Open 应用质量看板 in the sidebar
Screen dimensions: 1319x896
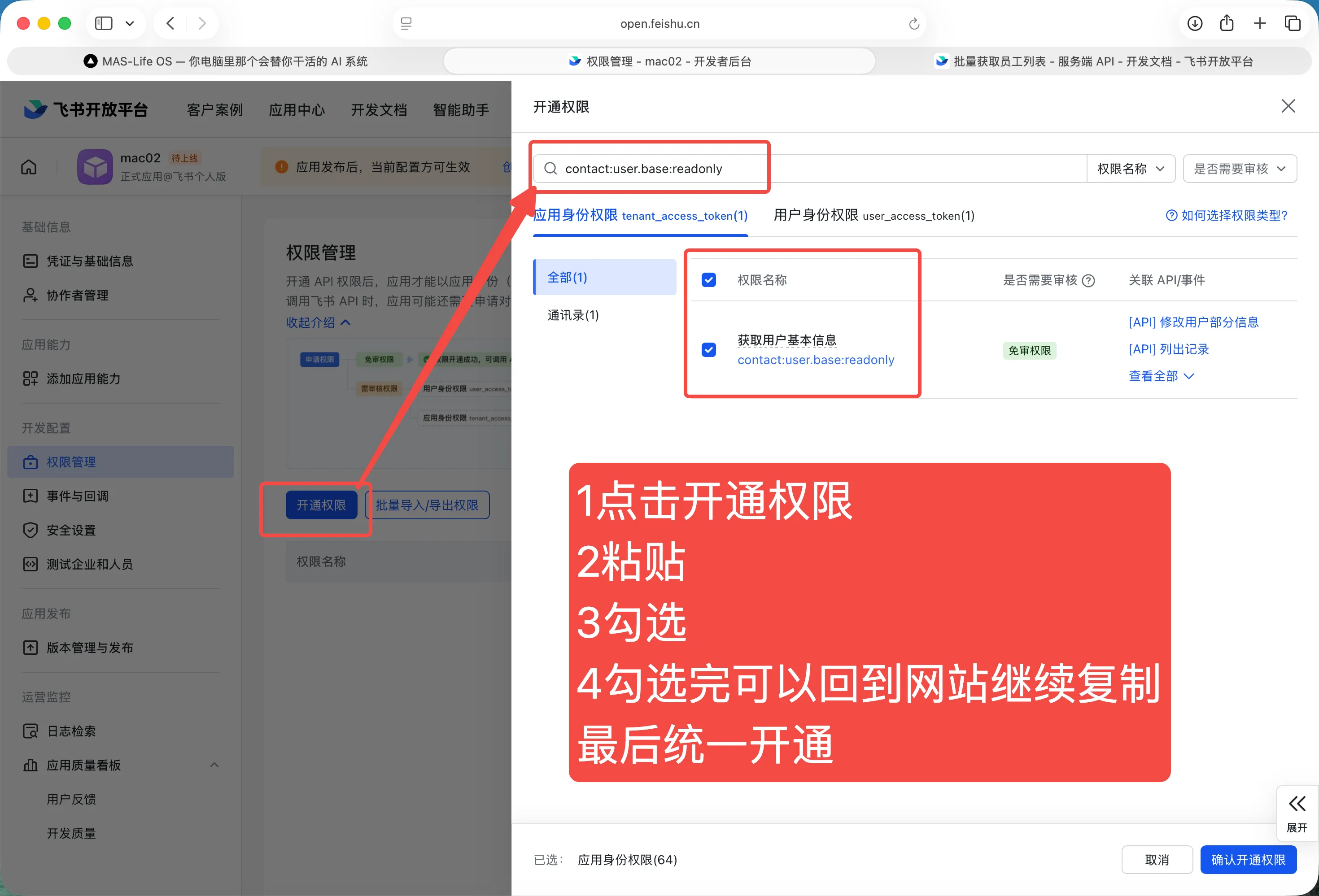tap(120, 765)
